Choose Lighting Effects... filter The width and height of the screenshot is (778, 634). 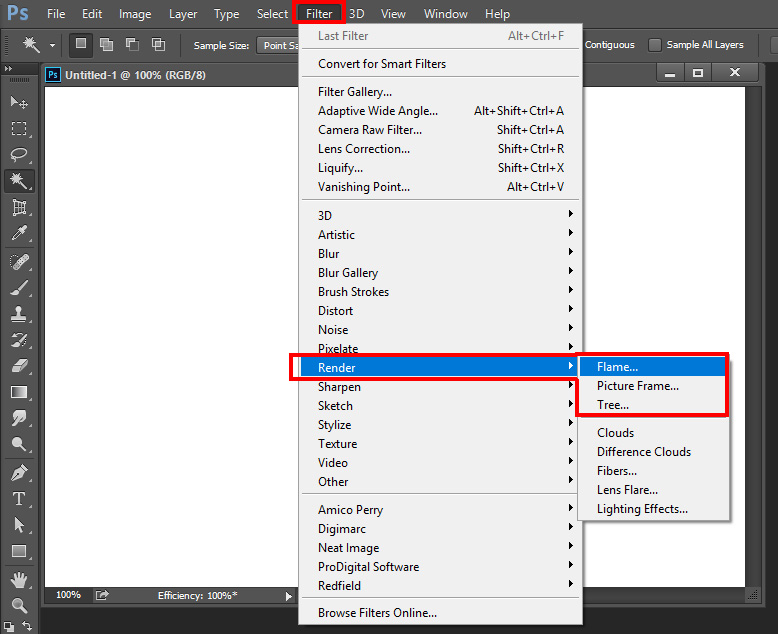(x=653, y=508)
